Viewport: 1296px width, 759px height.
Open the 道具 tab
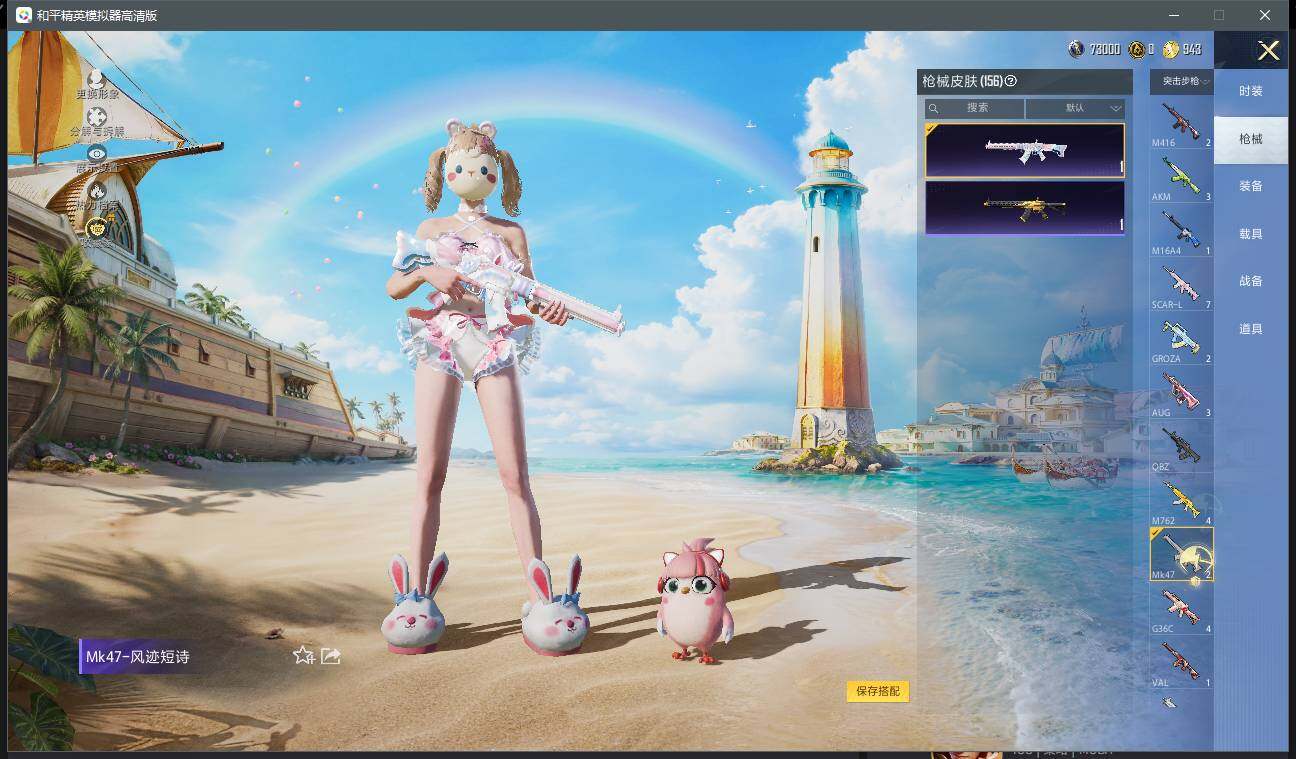(1250, 329)
